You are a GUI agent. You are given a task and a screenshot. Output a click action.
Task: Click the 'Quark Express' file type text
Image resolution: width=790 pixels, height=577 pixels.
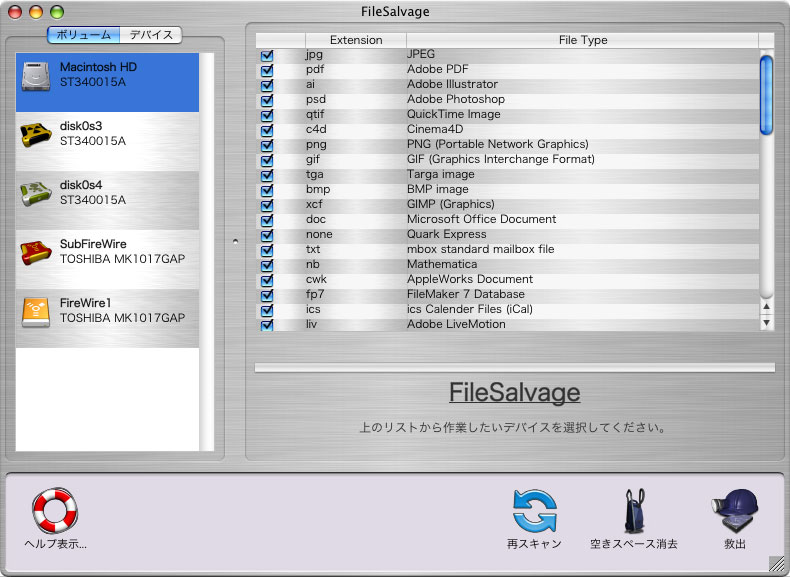pyautogui.click(x=447, y=234)
